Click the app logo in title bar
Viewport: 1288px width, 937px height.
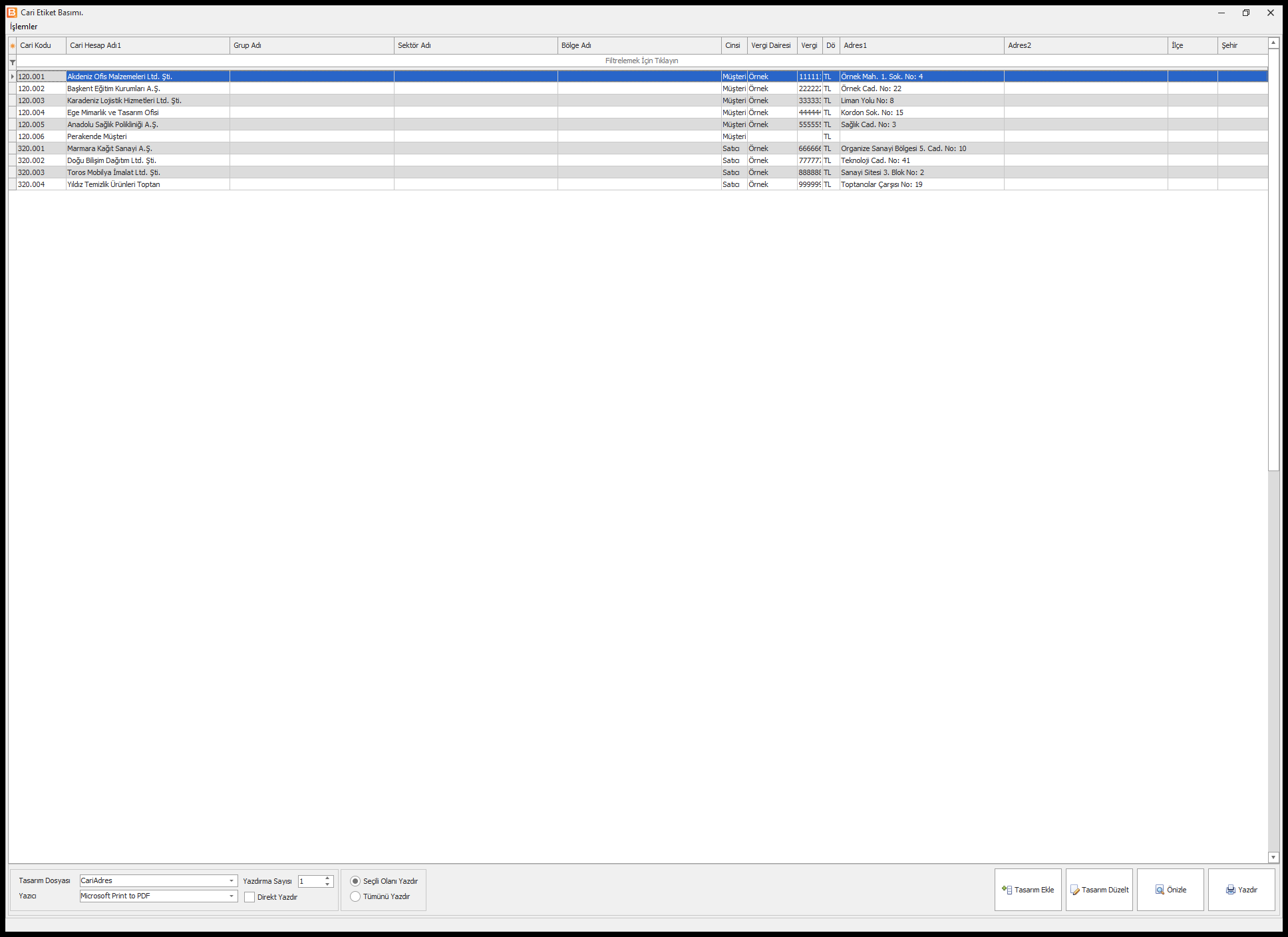tap(12, 12)
